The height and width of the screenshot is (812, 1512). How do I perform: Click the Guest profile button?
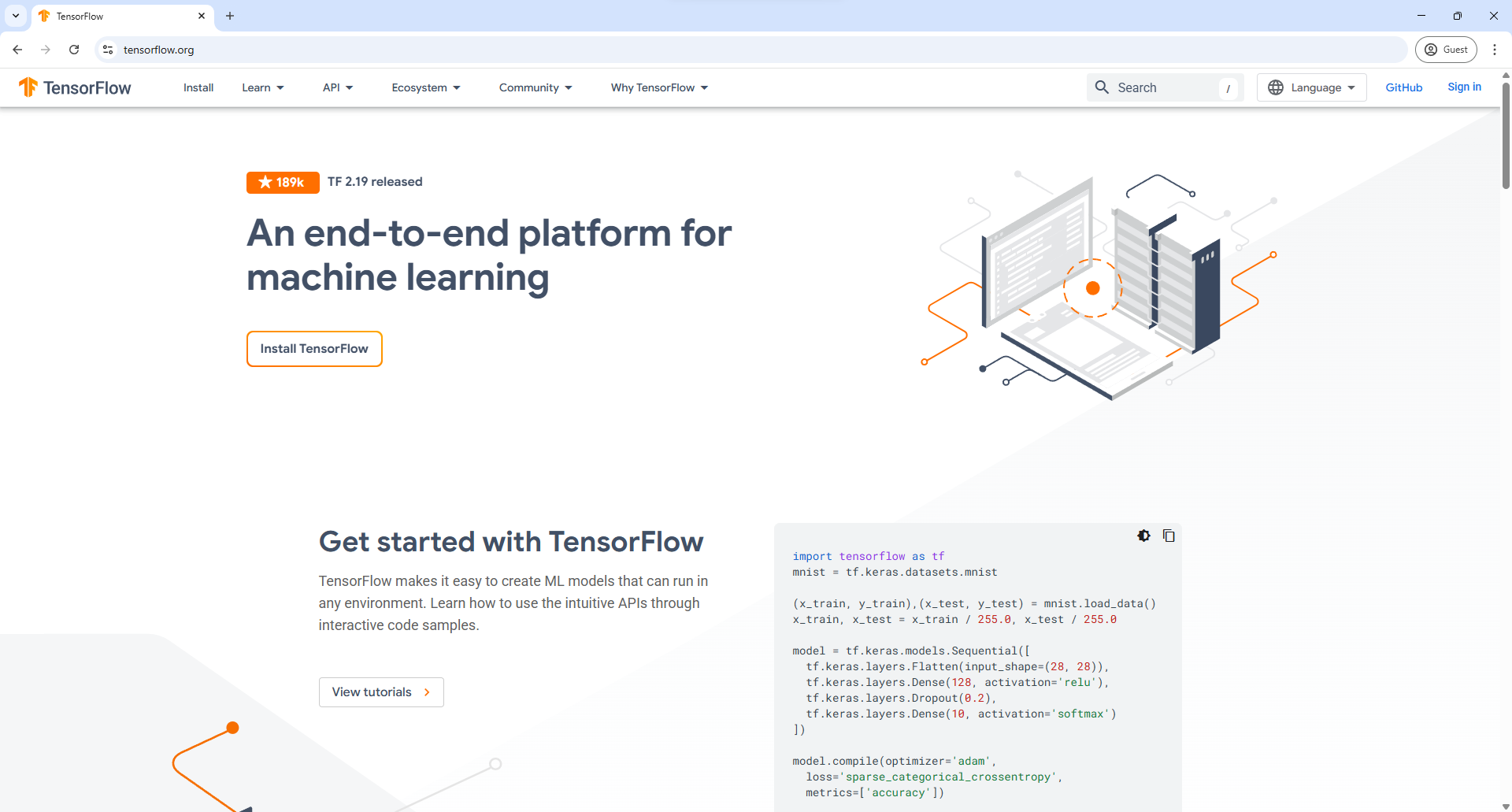pyautogui.click(x=1446, y=50)
